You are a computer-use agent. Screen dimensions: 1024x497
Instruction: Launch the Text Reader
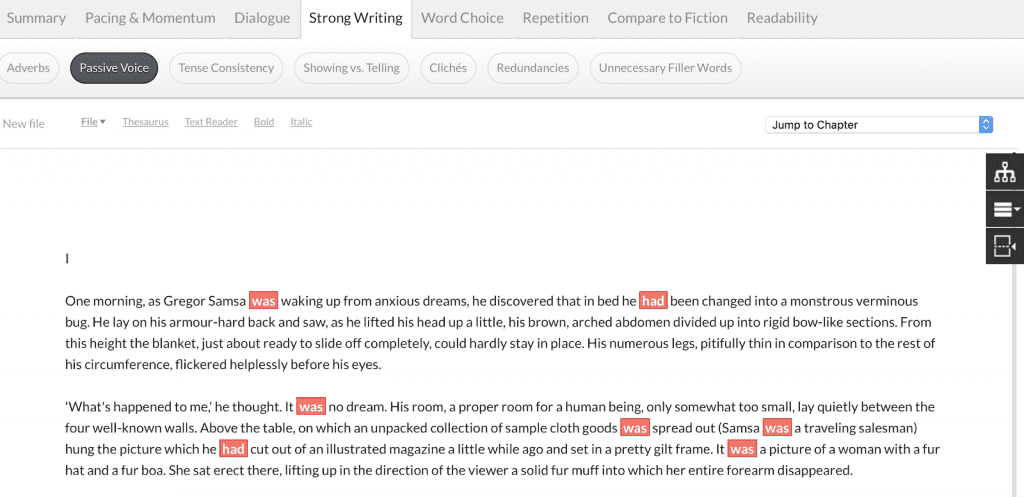coord(211,122)
